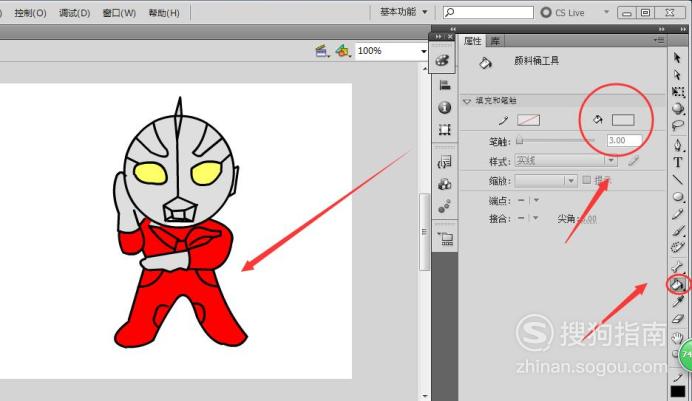The width and height of the screenshot is (692, 401).
Task: Open the 控制(O) menu
Action: coord(30,13)
